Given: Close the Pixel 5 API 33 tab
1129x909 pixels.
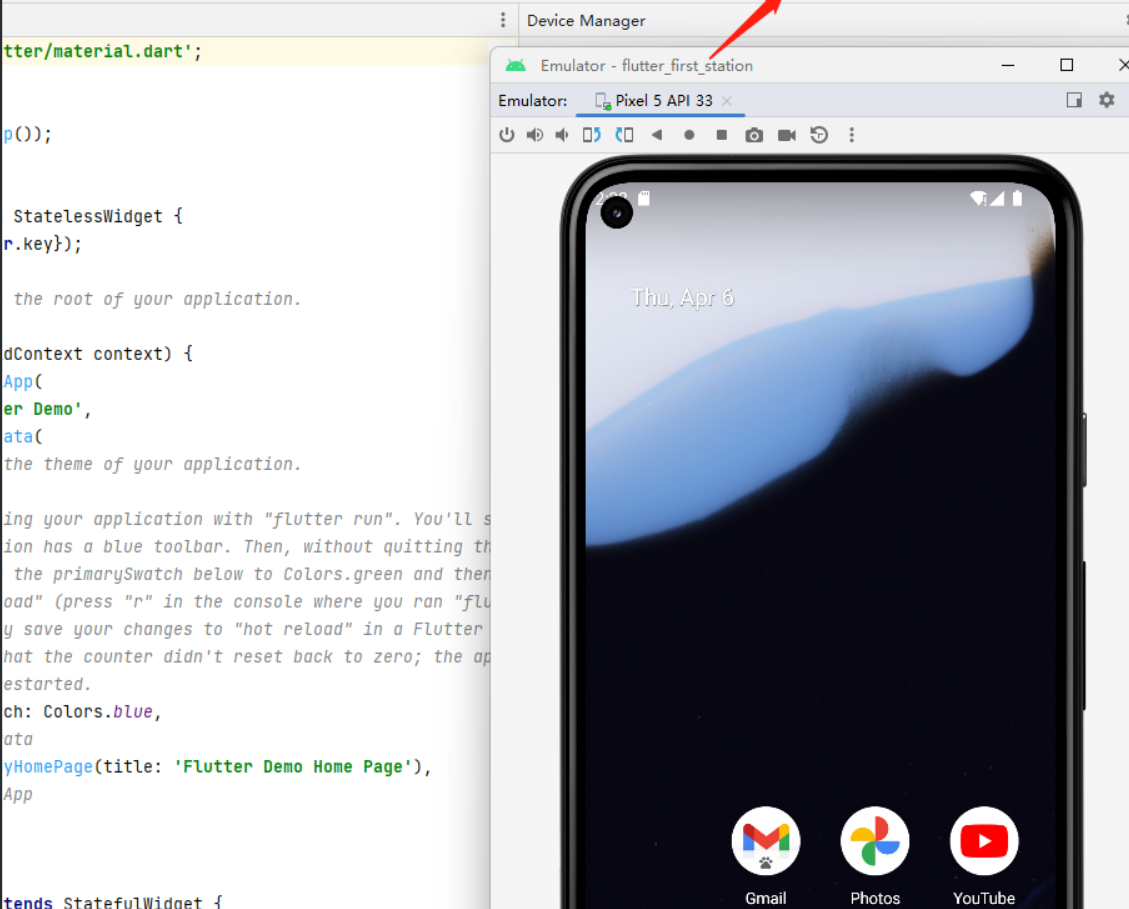Looking at the screenshot, I should pyautogui.click(x=727, y=101).
